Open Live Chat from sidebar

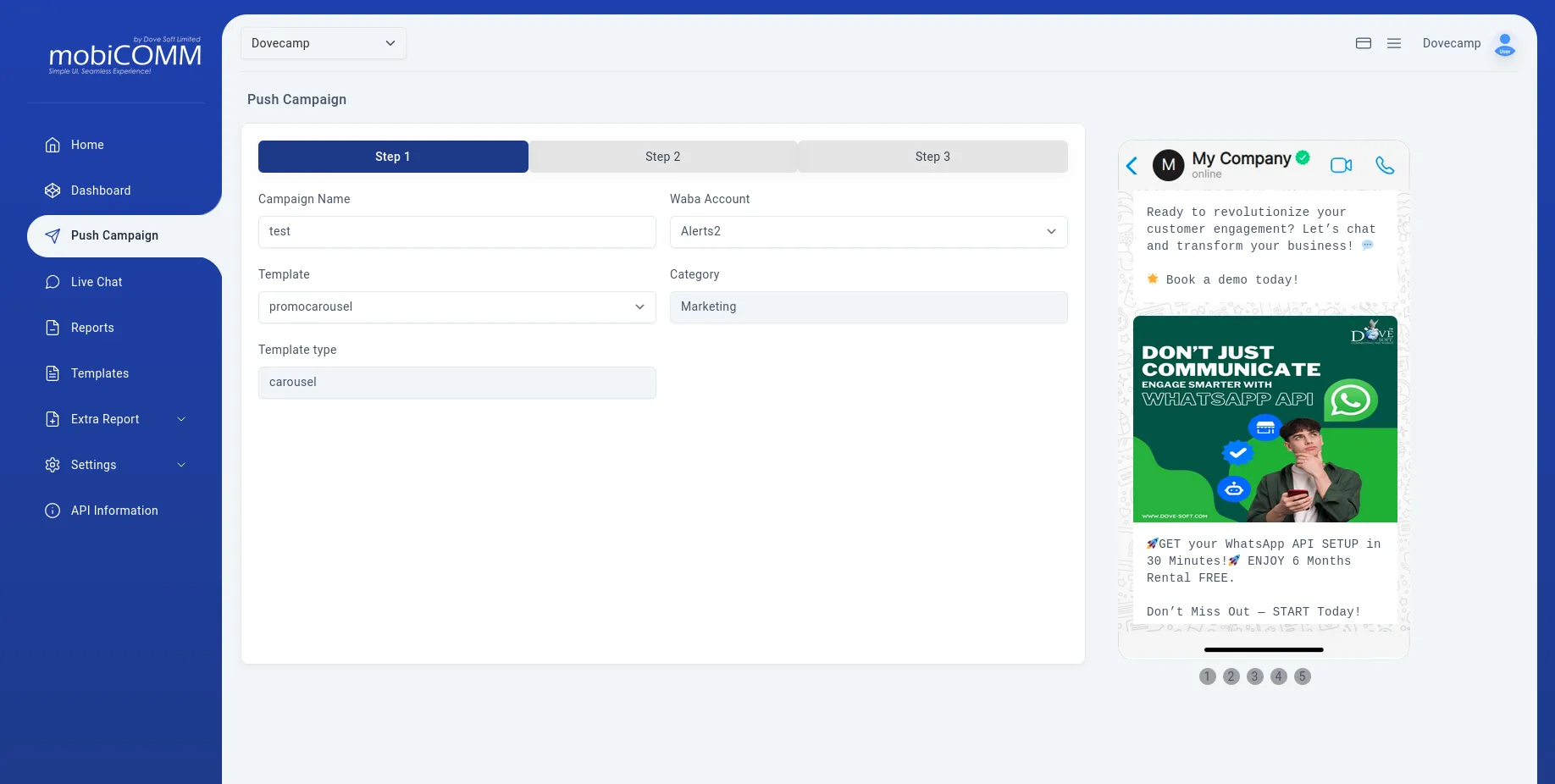click(97, 282)
